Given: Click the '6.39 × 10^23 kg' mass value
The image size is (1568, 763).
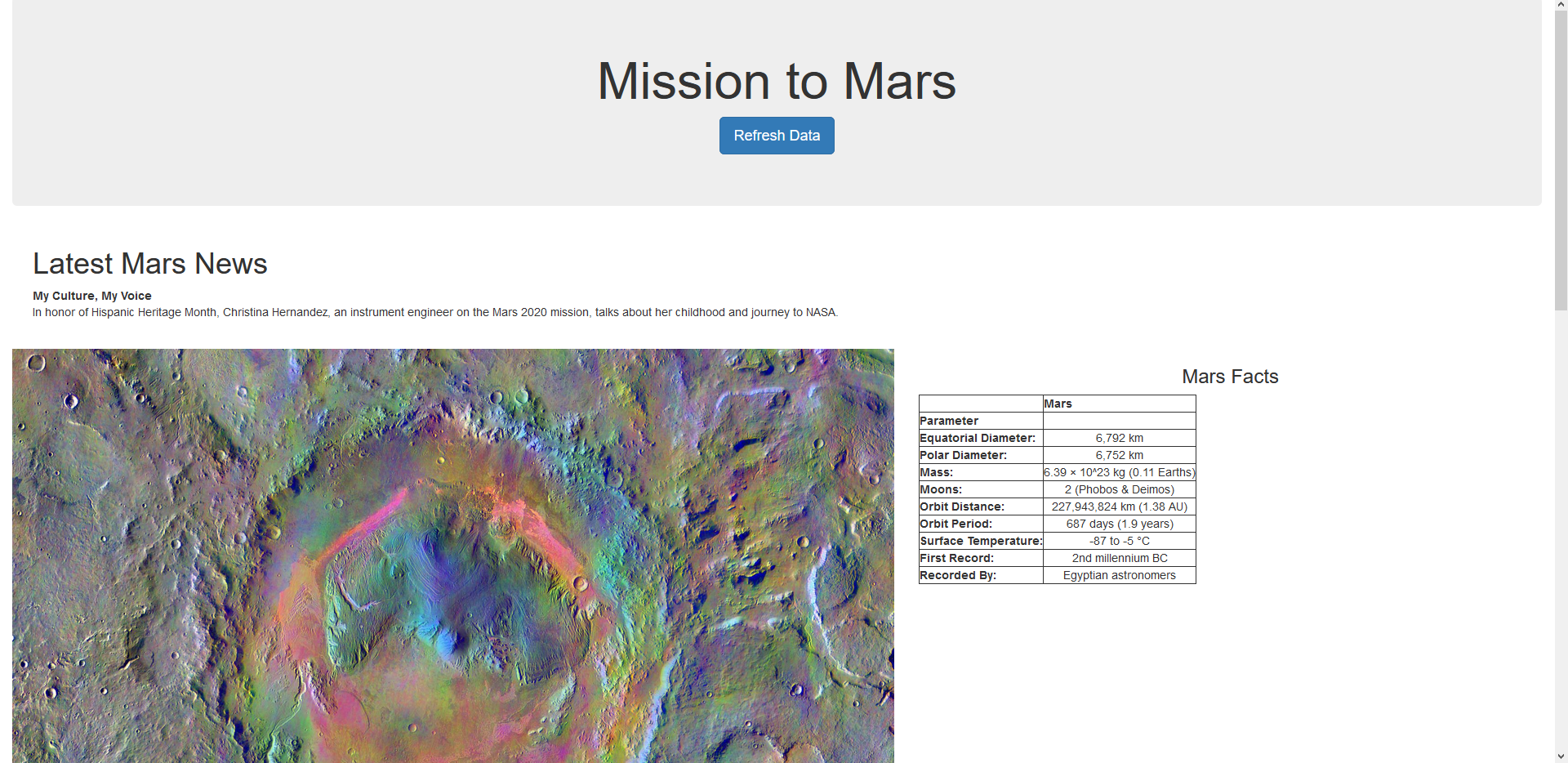Looking at the screenshot, I should (1119, 472).
